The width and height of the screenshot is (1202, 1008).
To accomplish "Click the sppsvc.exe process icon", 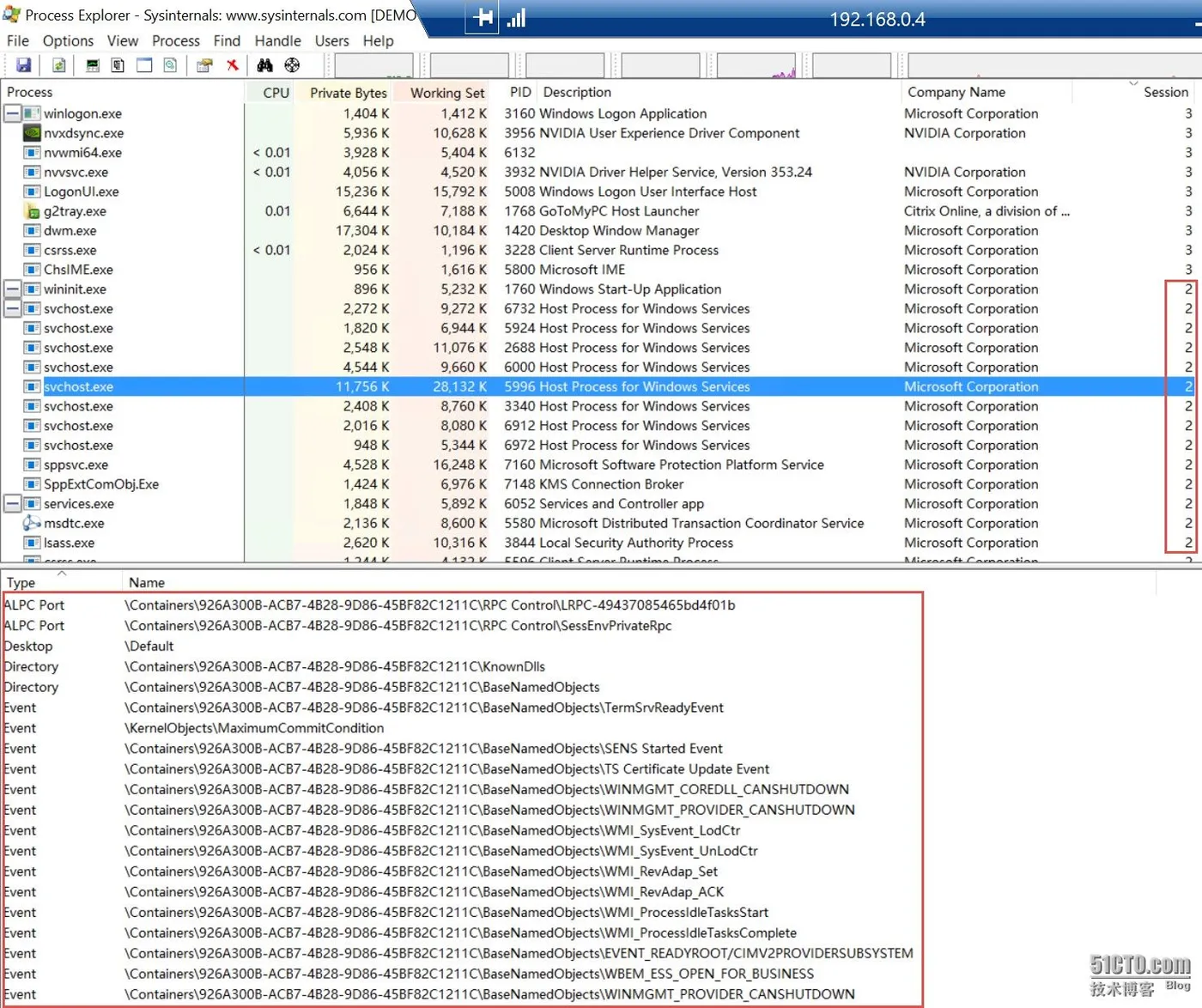I will (32, 465).
